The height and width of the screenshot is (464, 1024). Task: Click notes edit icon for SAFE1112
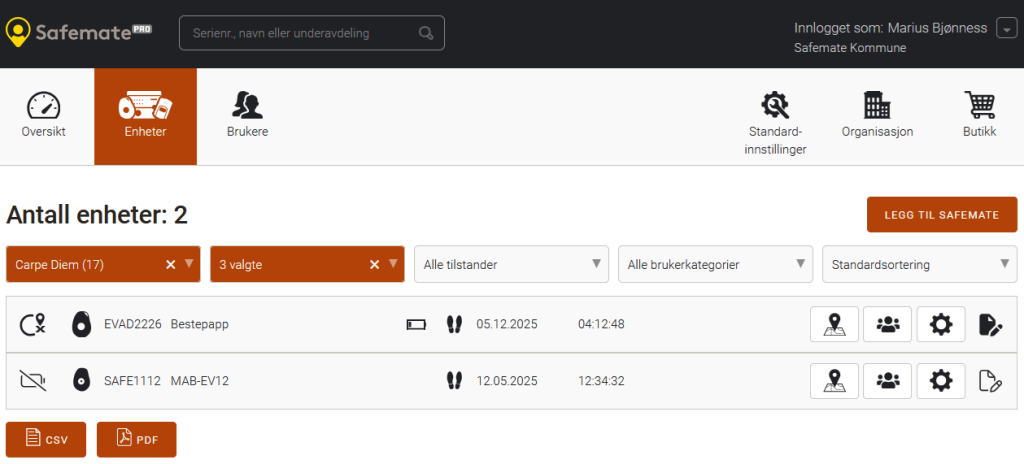coord(988,380)
